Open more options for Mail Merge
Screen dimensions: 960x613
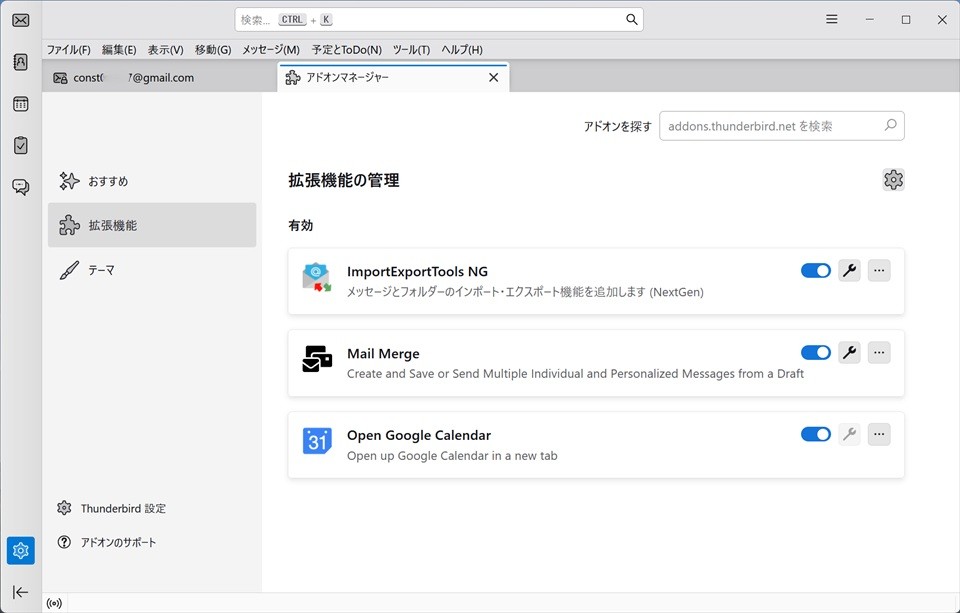pos(879,352)
